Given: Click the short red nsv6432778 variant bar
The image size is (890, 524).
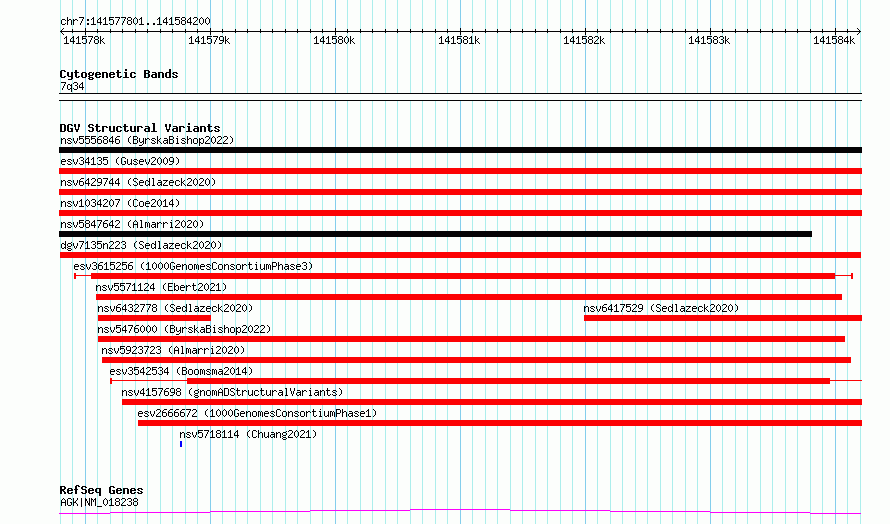Looking at the screenshot, I should [x=154, y=318].
